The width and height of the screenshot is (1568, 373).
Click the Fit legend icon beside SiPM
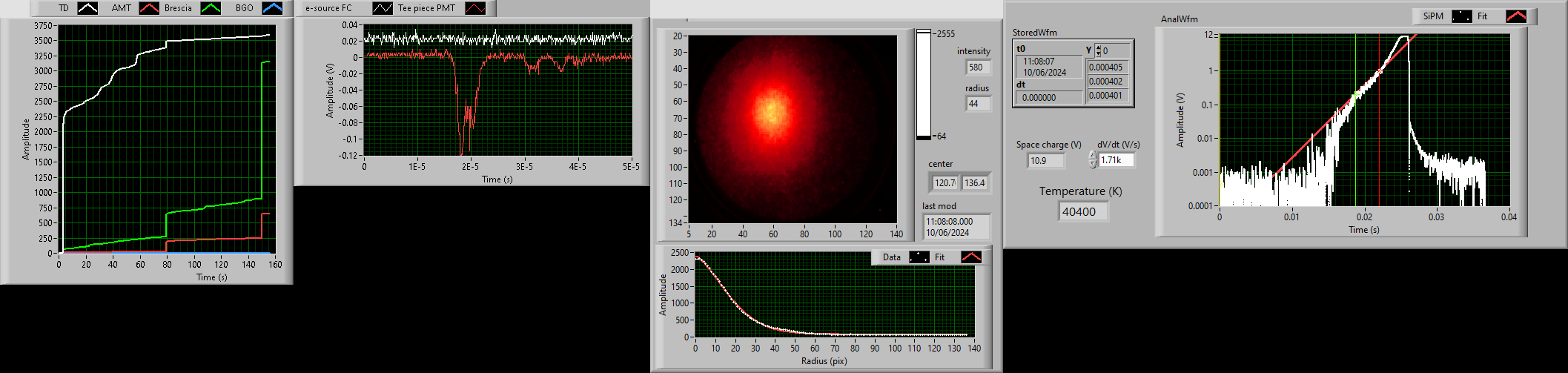(1515, 16)
